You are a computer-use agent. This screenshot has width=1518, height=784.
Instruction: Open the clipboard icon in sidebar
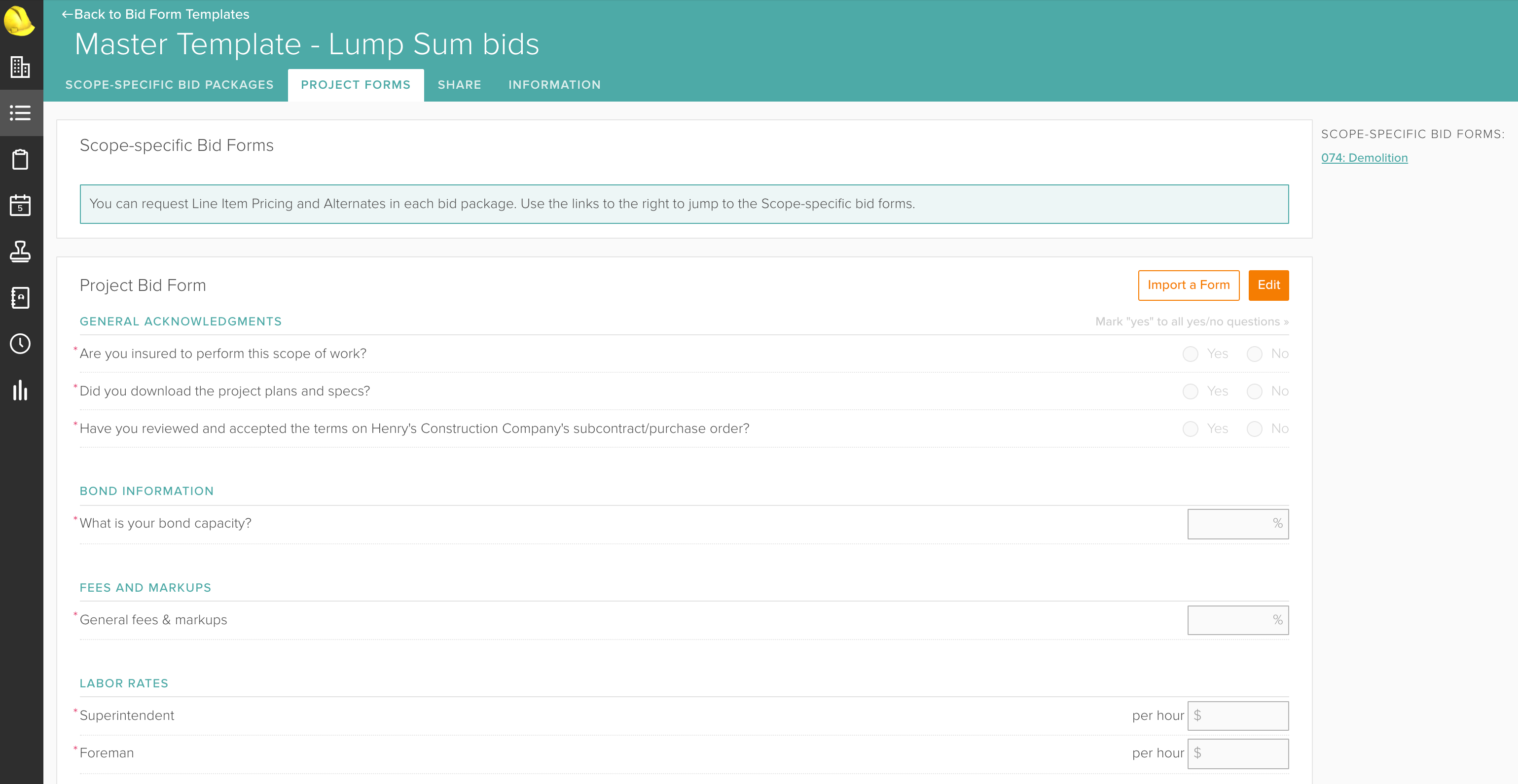point(21,159)
